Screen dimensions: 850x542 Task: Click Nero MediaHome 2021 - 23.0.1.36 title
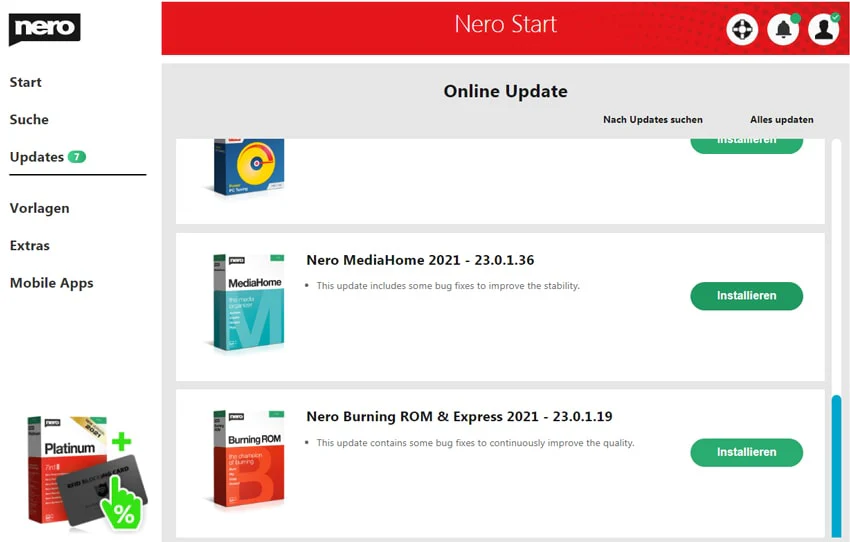pos(420,260)
